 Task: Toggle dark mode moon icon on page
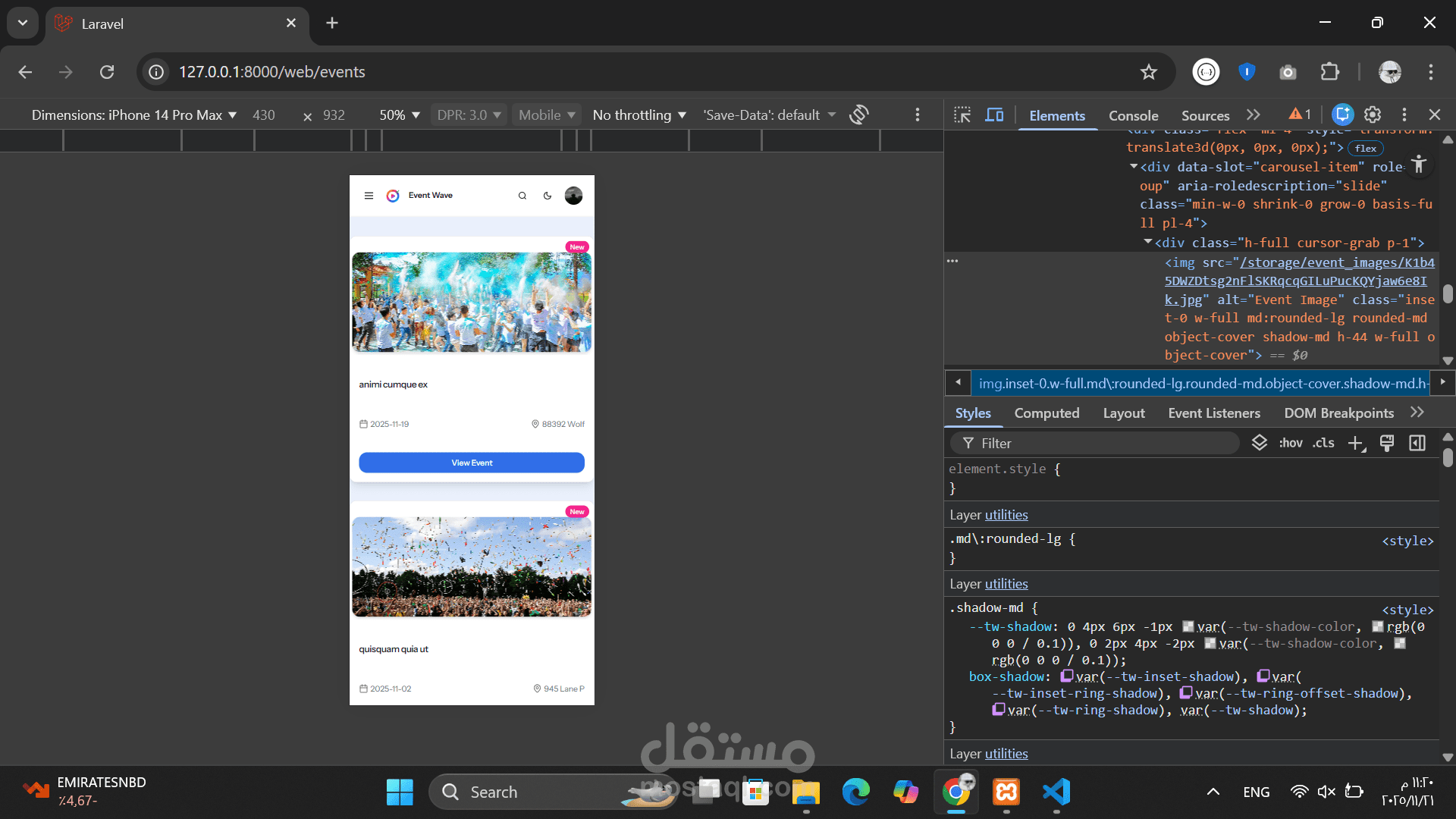coord(548,196)
